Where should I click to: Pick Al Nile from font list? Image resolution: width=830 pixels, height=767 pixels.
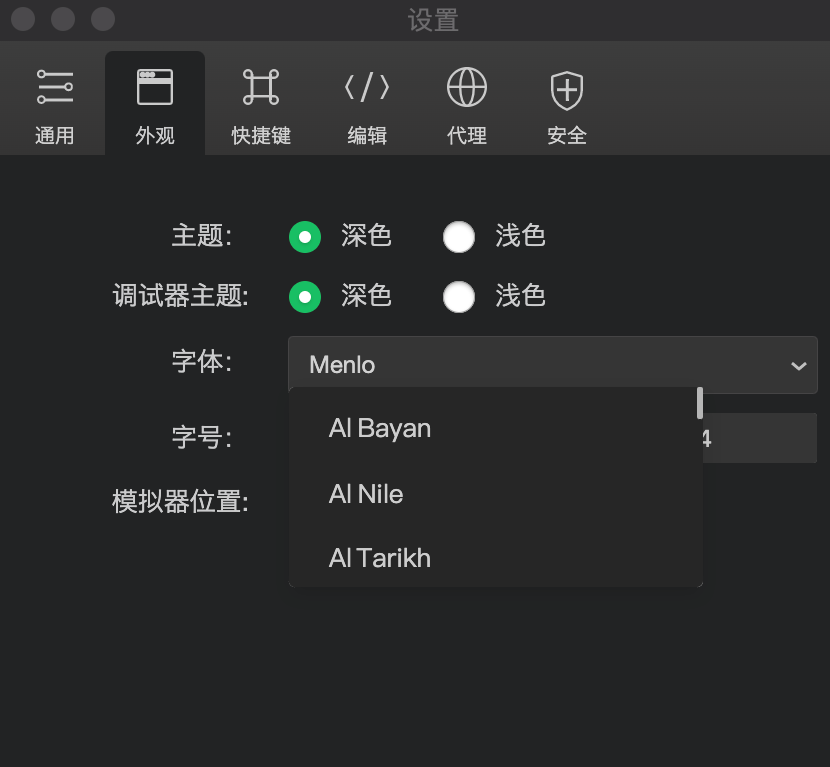pos(366,494)
